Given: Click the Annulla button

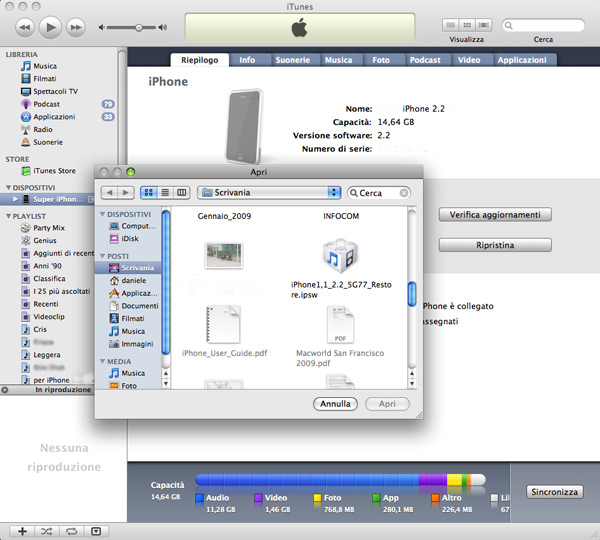Looking at the screenshot, I should (334, 404).
